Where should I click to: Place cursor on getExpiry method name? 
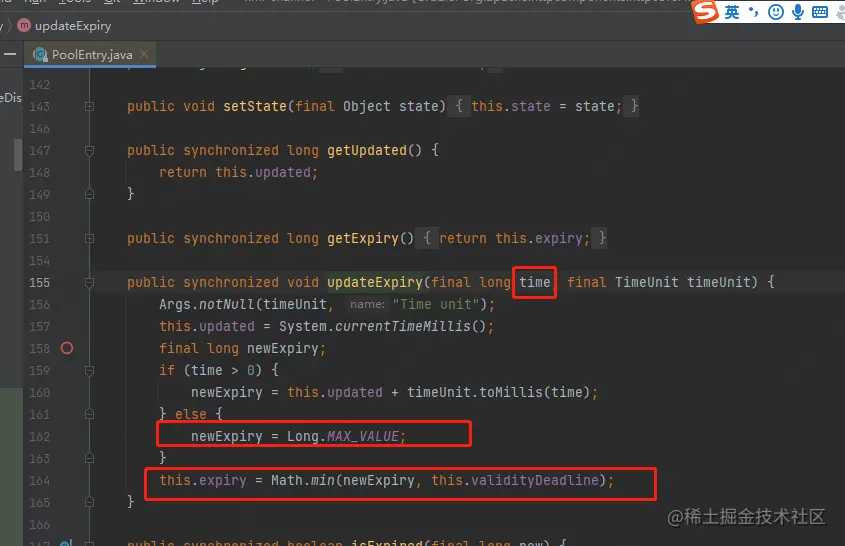[363, 238]
